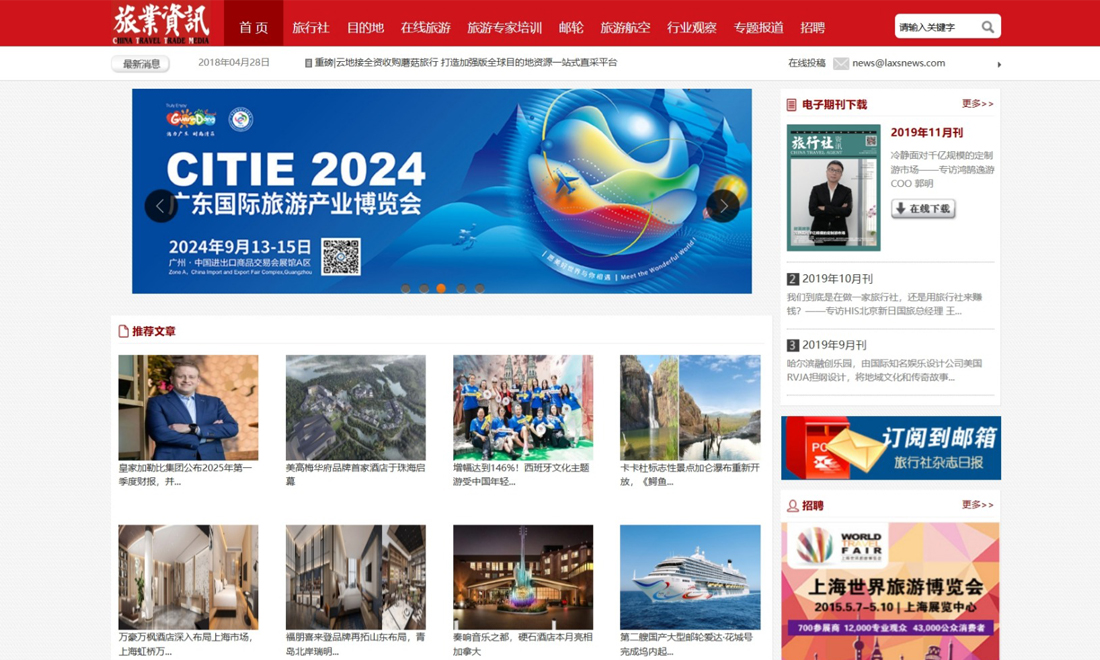Open the 爱达·花城号 cruise ship thumbnail
The image size is (1100, 660).
click(690, 577)
